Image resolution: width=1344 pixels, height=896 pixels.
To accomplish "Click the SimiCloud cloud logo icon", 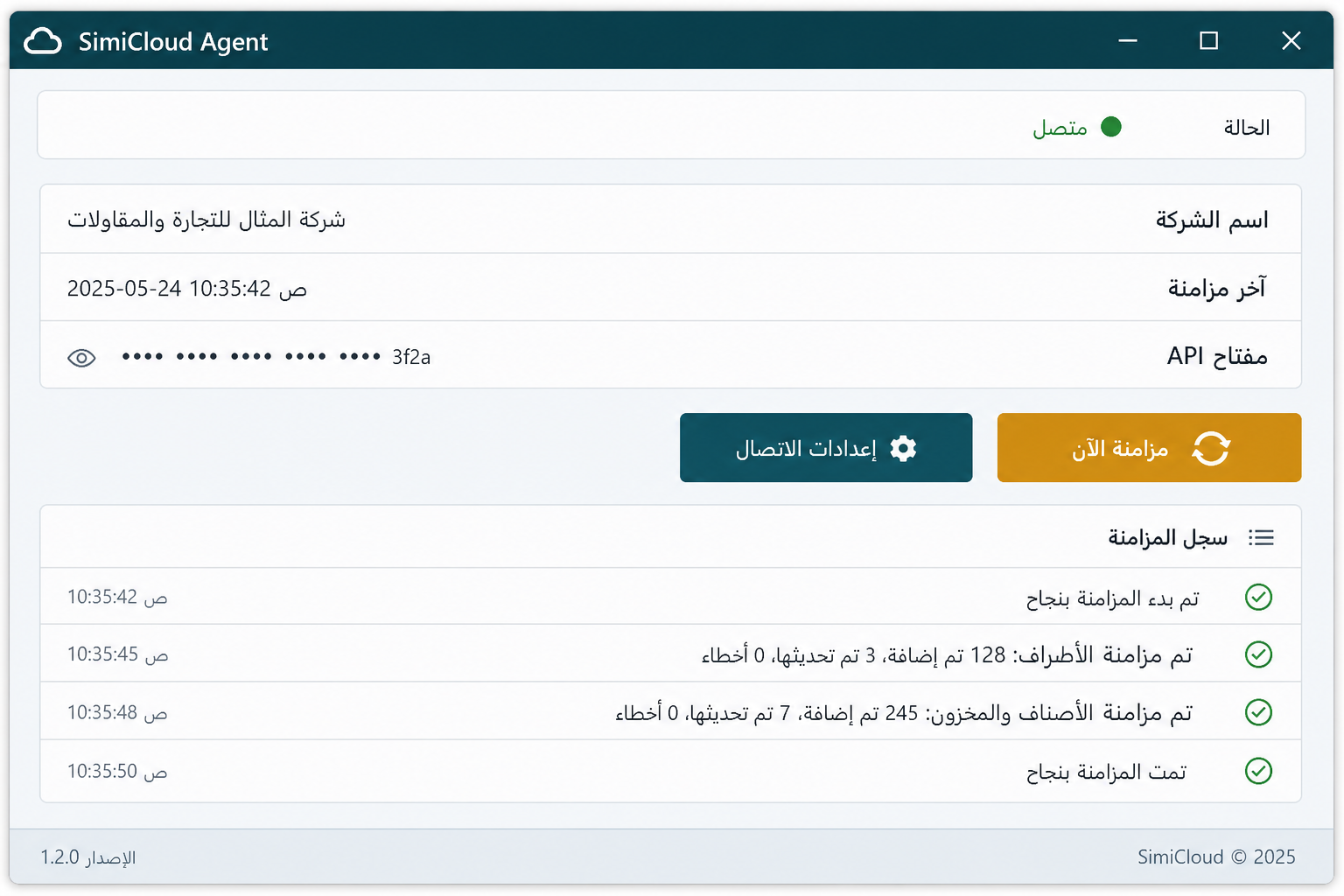I will click(43, 41).
